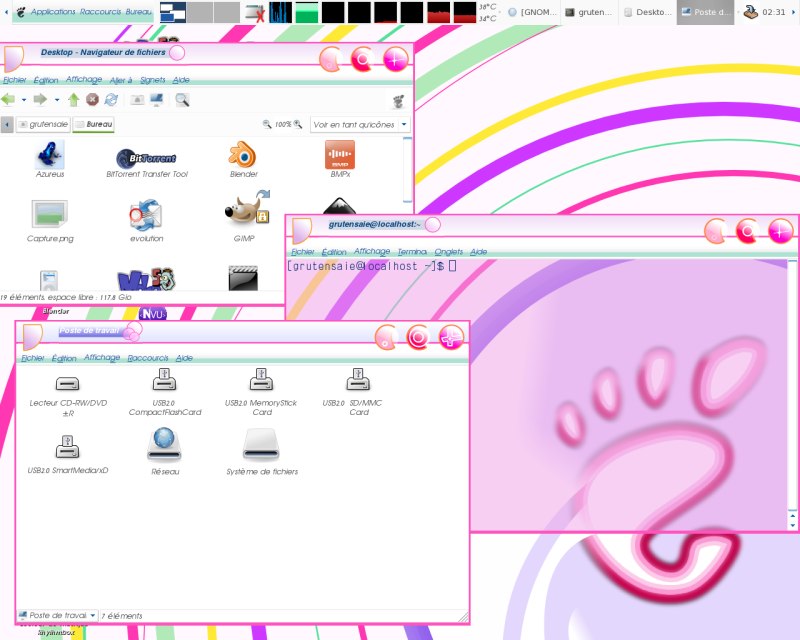Open Raccourcis menu in Poste de travail window
The height and width of the screenshot is (640, 800).
[x=147, y=358]
